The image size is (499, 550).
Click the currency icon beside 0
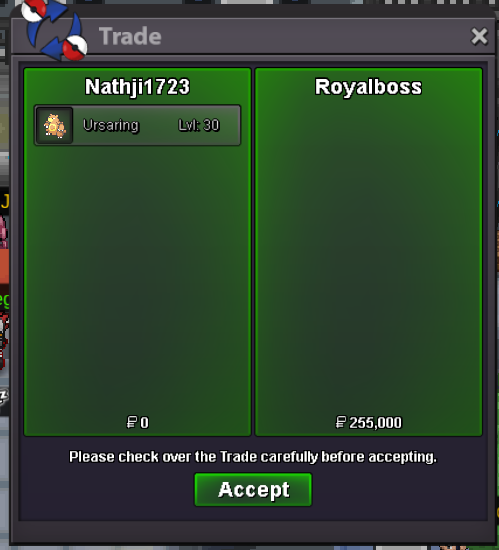pos(132,422)
